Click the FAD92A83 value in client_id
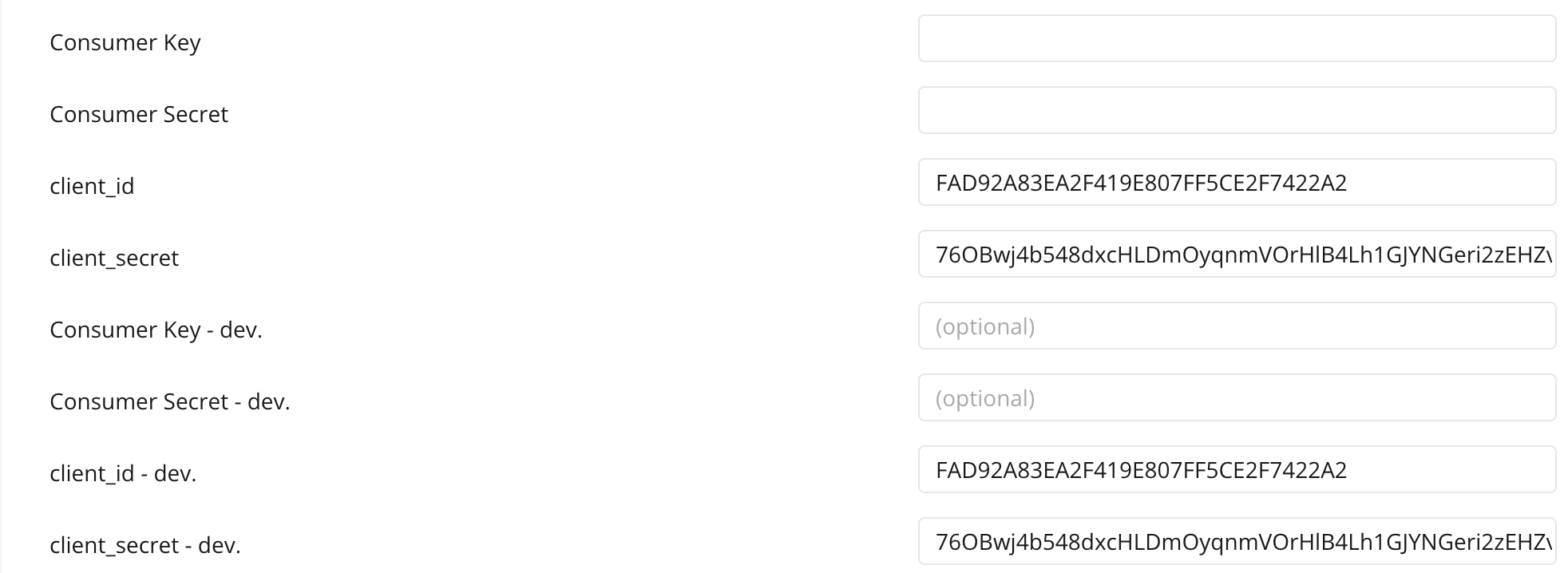1568x573 pixels. click(x=1141, y=183)
